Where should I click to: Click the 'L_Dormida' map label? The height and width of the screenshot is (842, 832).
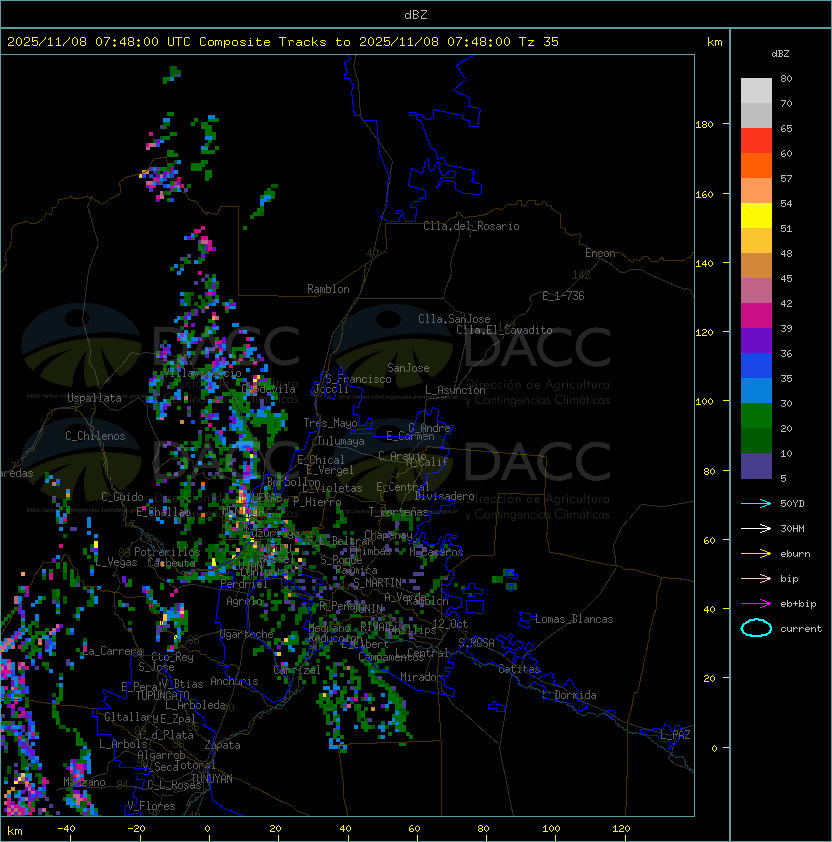coord(569,695)
